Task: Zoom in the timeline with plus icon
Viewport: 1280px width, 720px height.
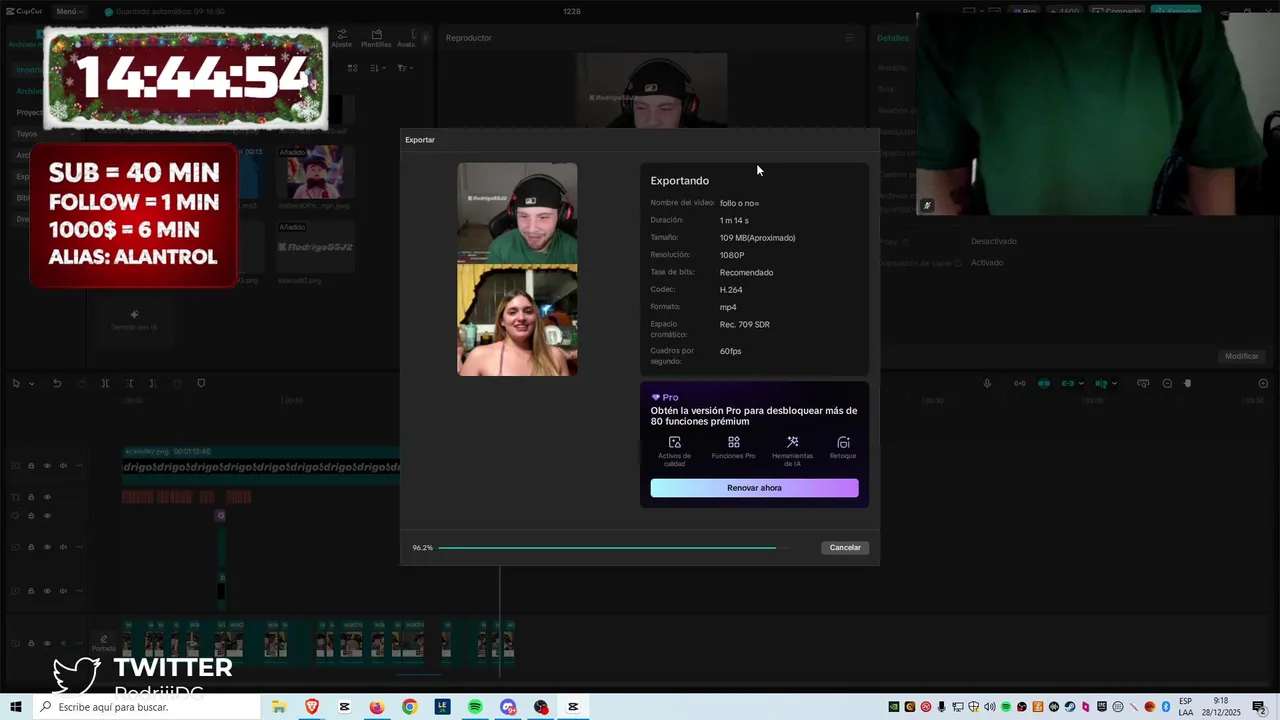Action: point(1263,384)
